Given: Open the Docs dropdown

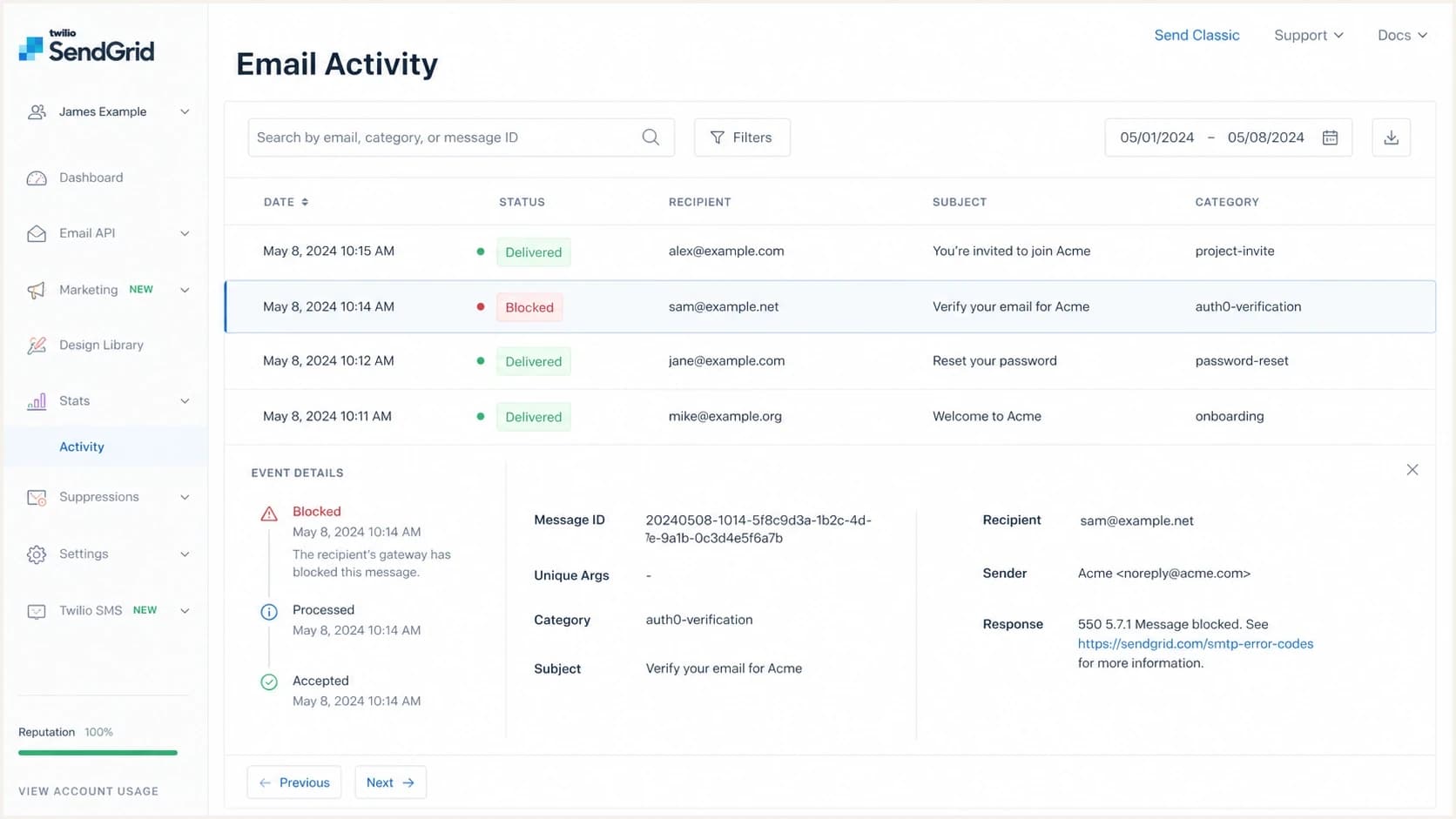Looking at the screenshot, I should click(x=1402, y=36).
